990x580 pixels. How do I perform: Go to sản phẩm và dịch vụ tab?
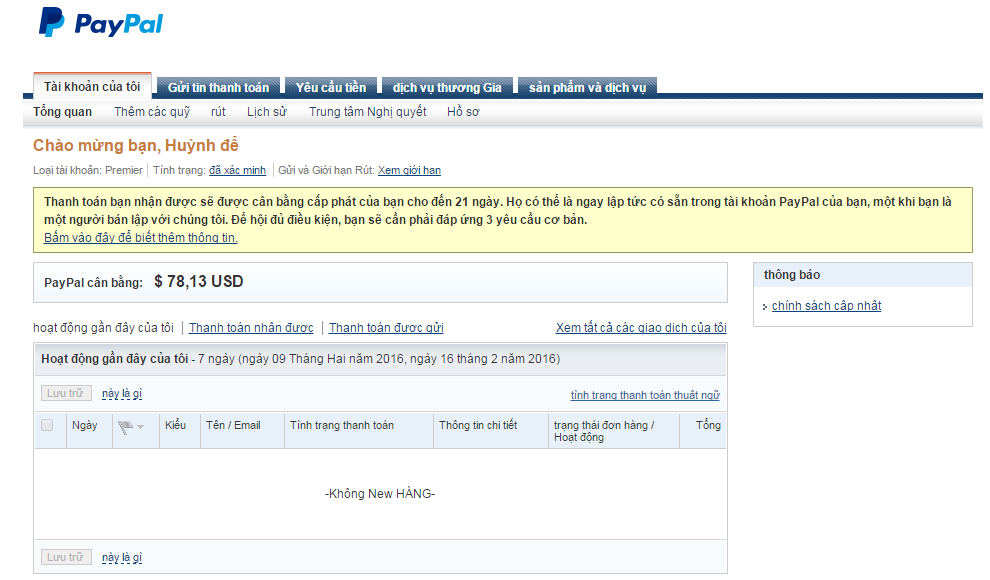(x=587, y=87)
